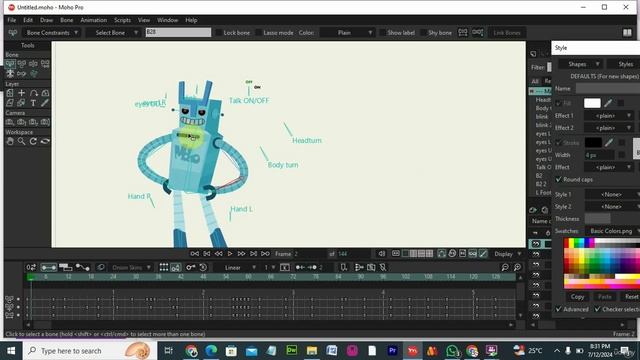Pick the Add Bone tool
Viewport: 640px width, 360px height.
(33, 64)
